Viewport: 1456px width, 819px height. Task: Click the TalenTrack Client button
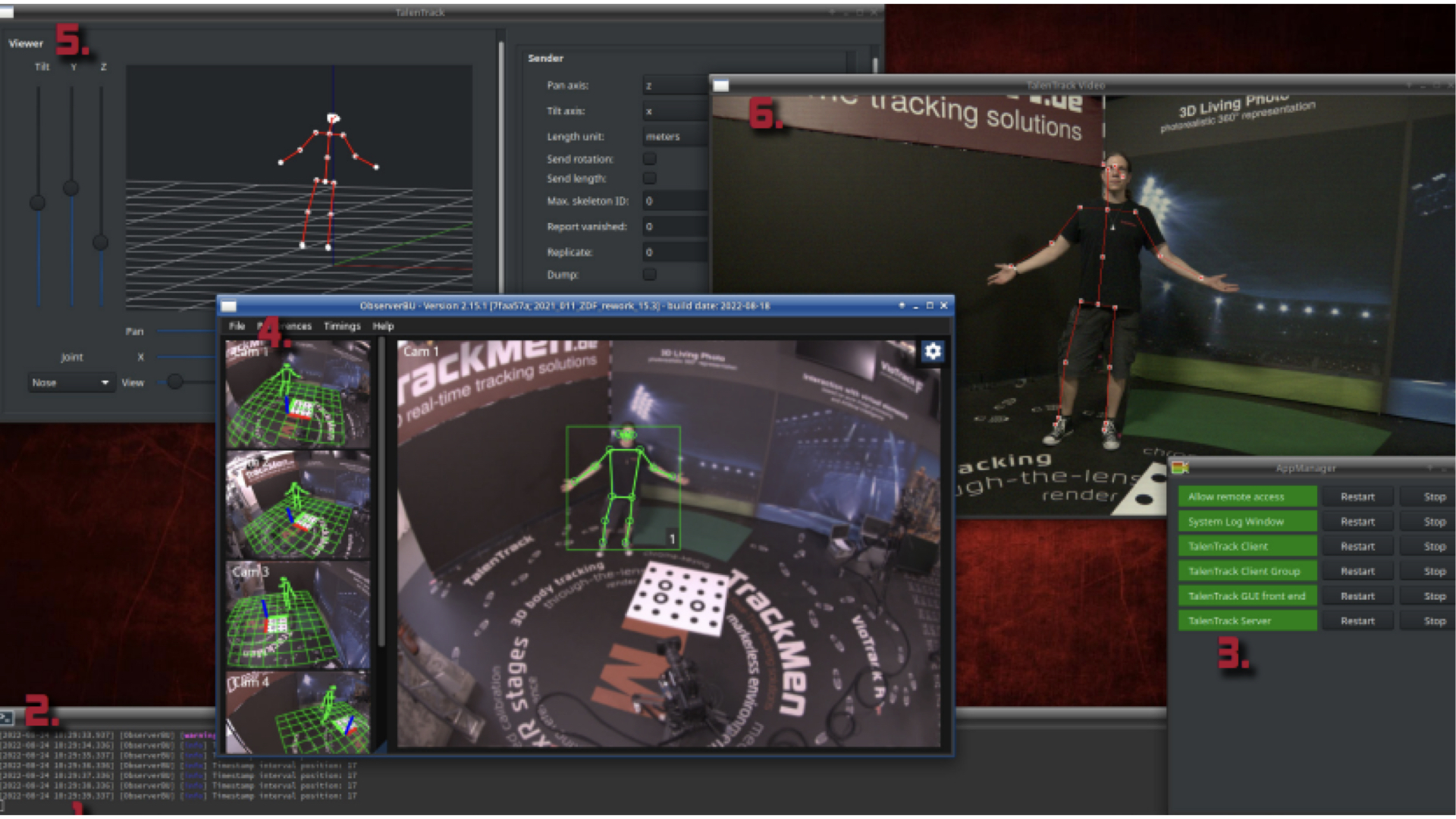pyautogui.click(x=1247, y=546)
